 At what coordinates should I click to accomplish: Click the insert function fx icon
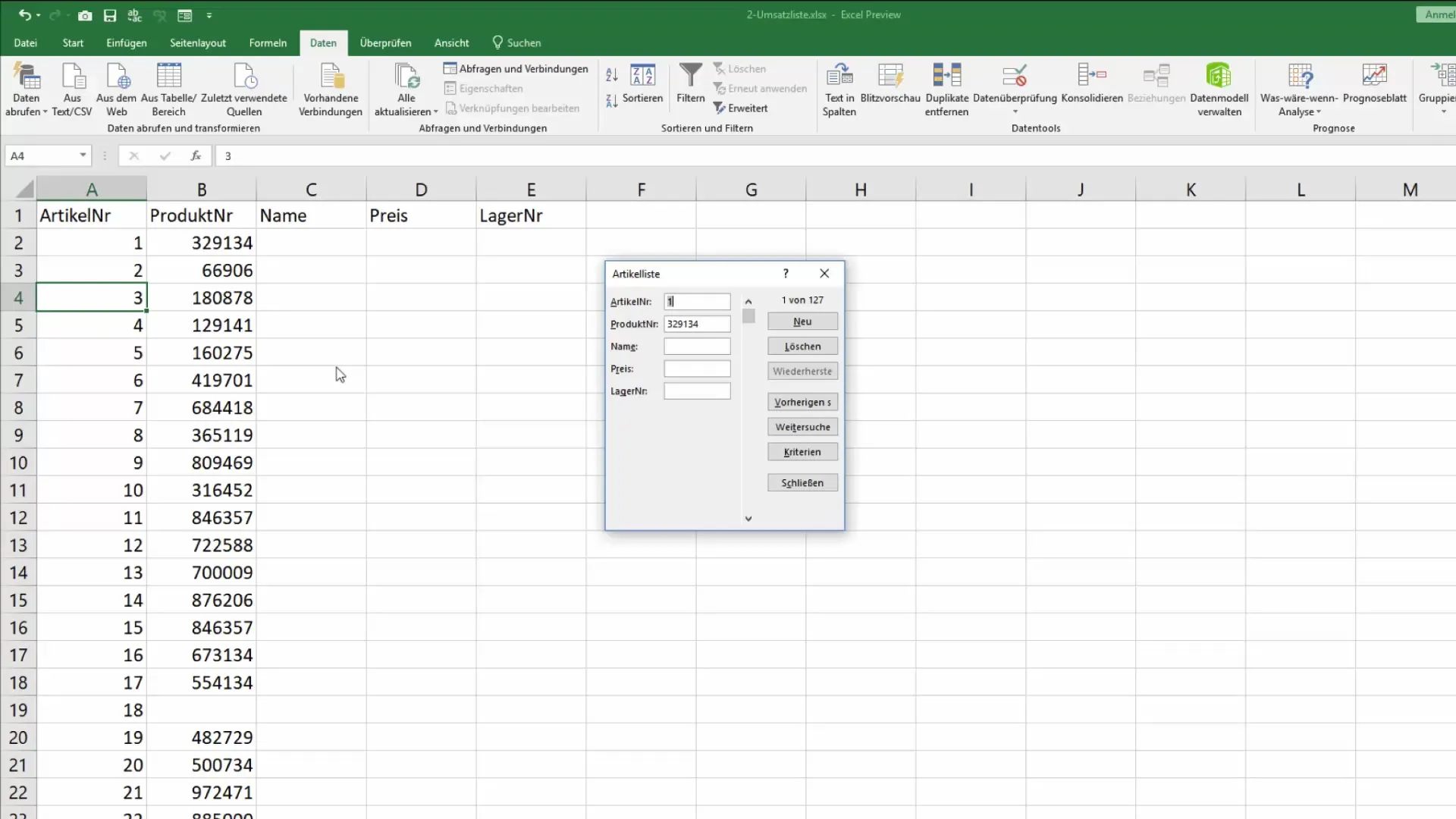pyautogui.click(x=196, y=155)
